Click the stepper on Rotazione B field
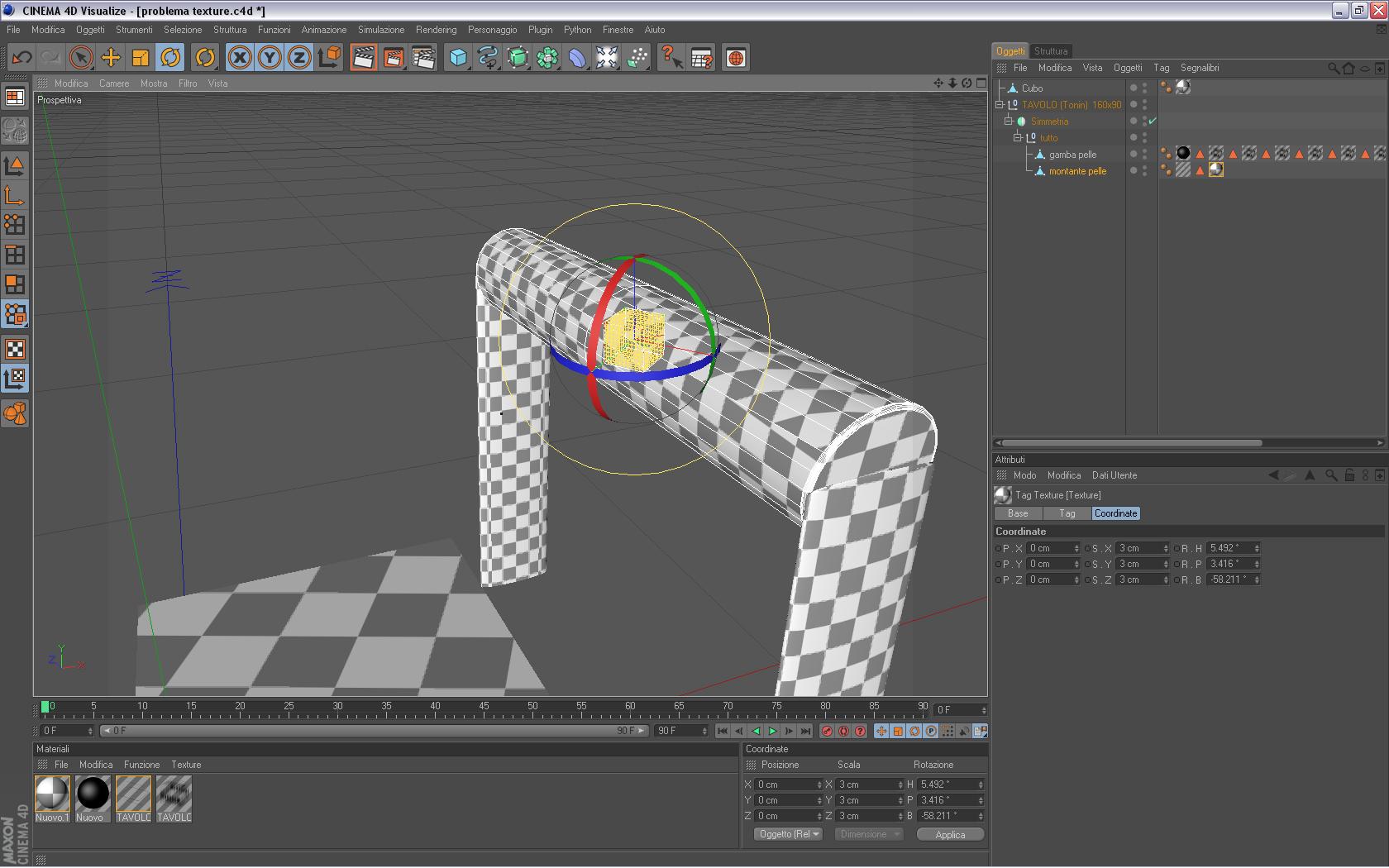The height and width of the screenshot is (868, 1389). click(x=981, y=816)
